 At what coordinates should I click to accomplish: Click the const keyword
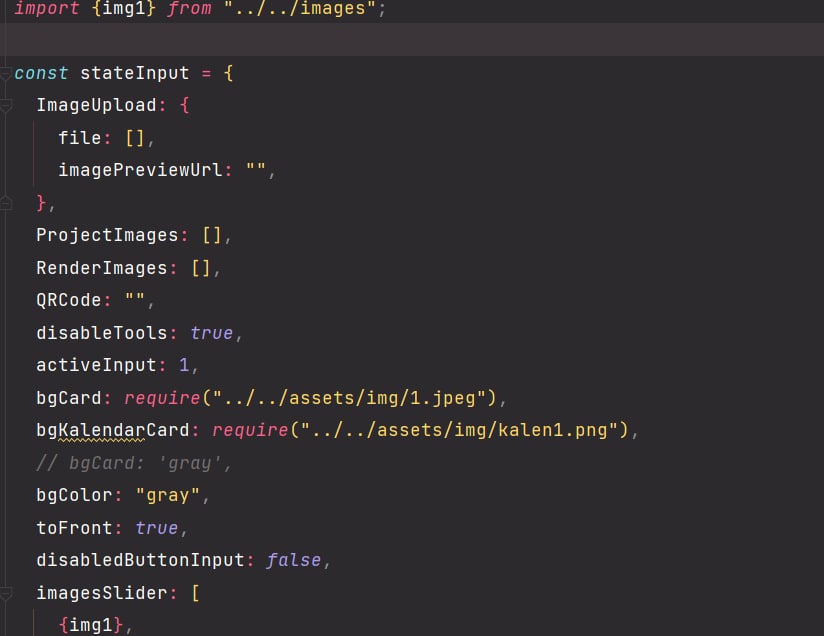[x=41, y=73]
